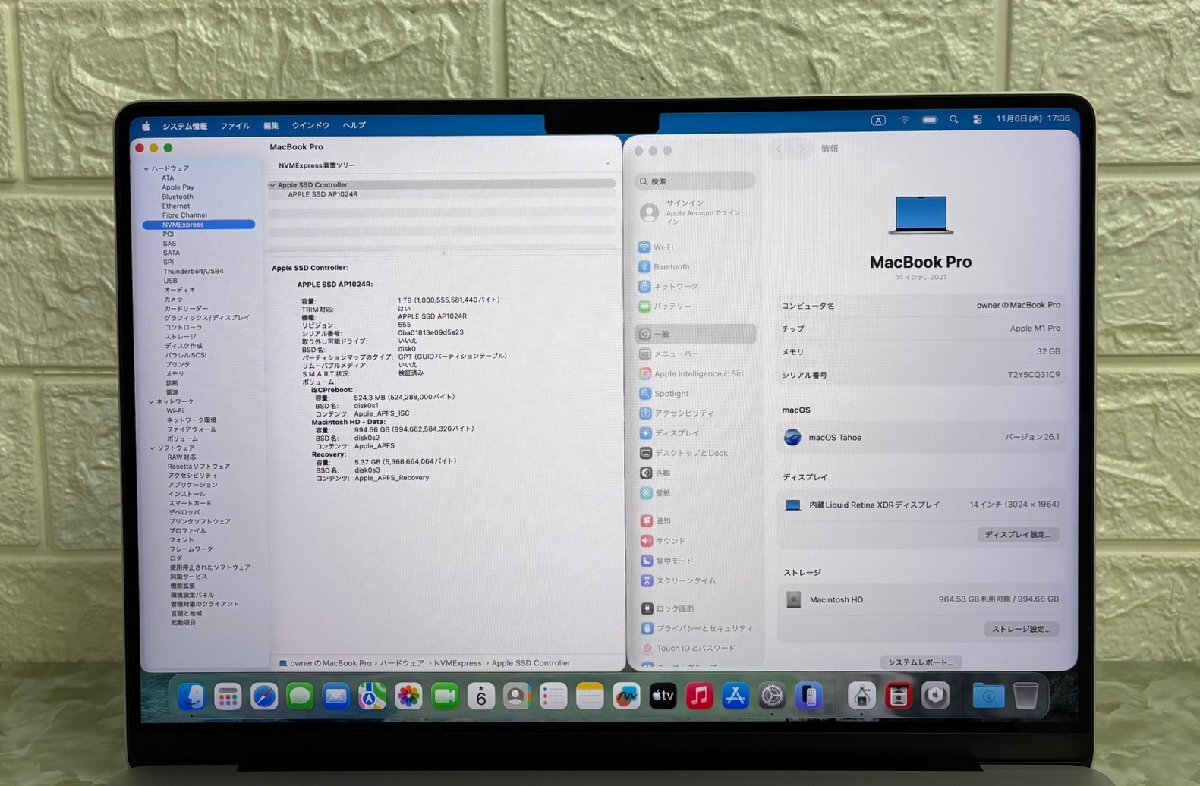Select Thunderbolt/USB4 in hardware list
This screenshot has height=786, width=1200.
[x=192, y=271]
